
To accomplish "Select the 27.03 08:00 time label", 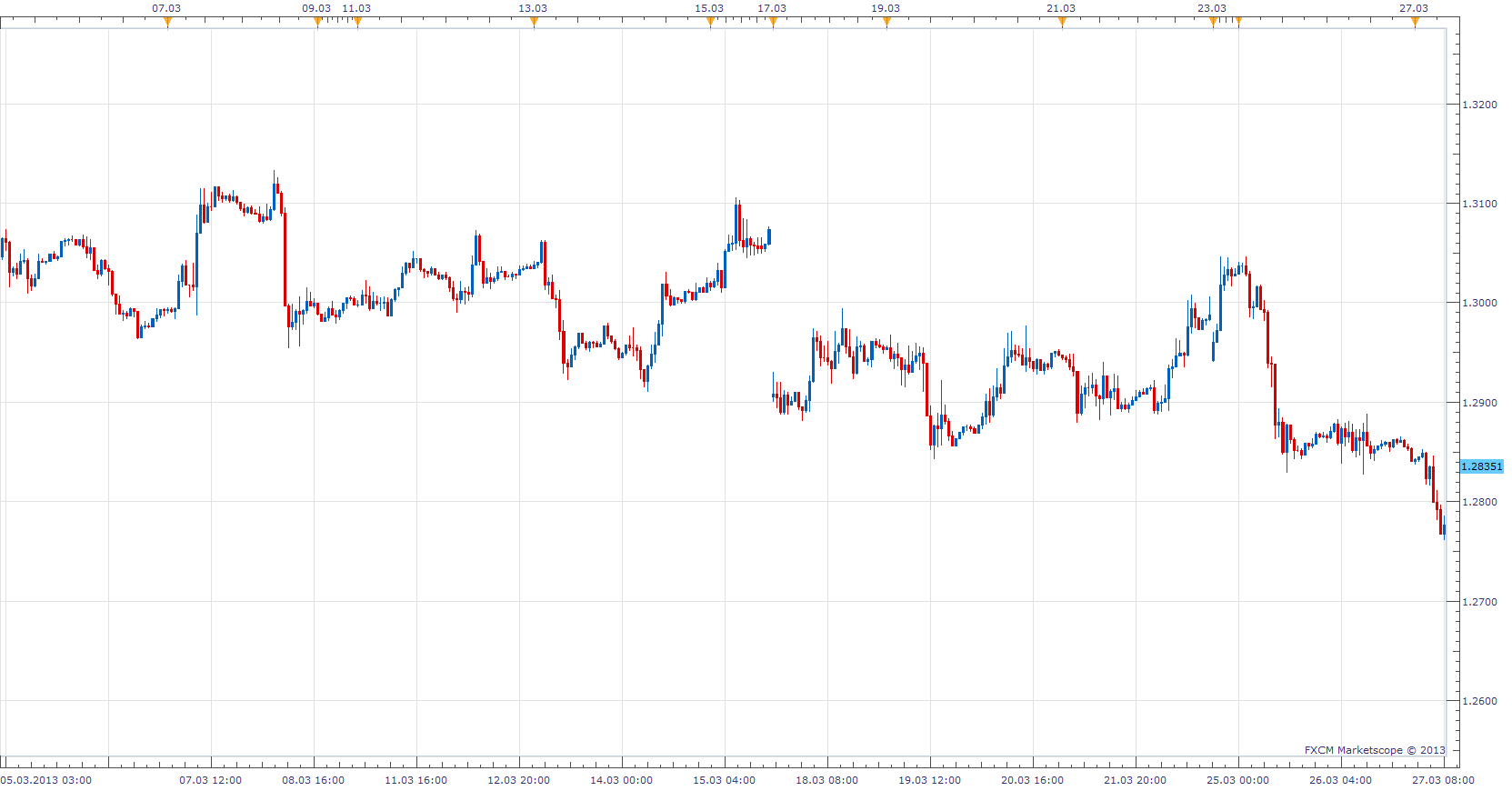I will pos(1444,780).
